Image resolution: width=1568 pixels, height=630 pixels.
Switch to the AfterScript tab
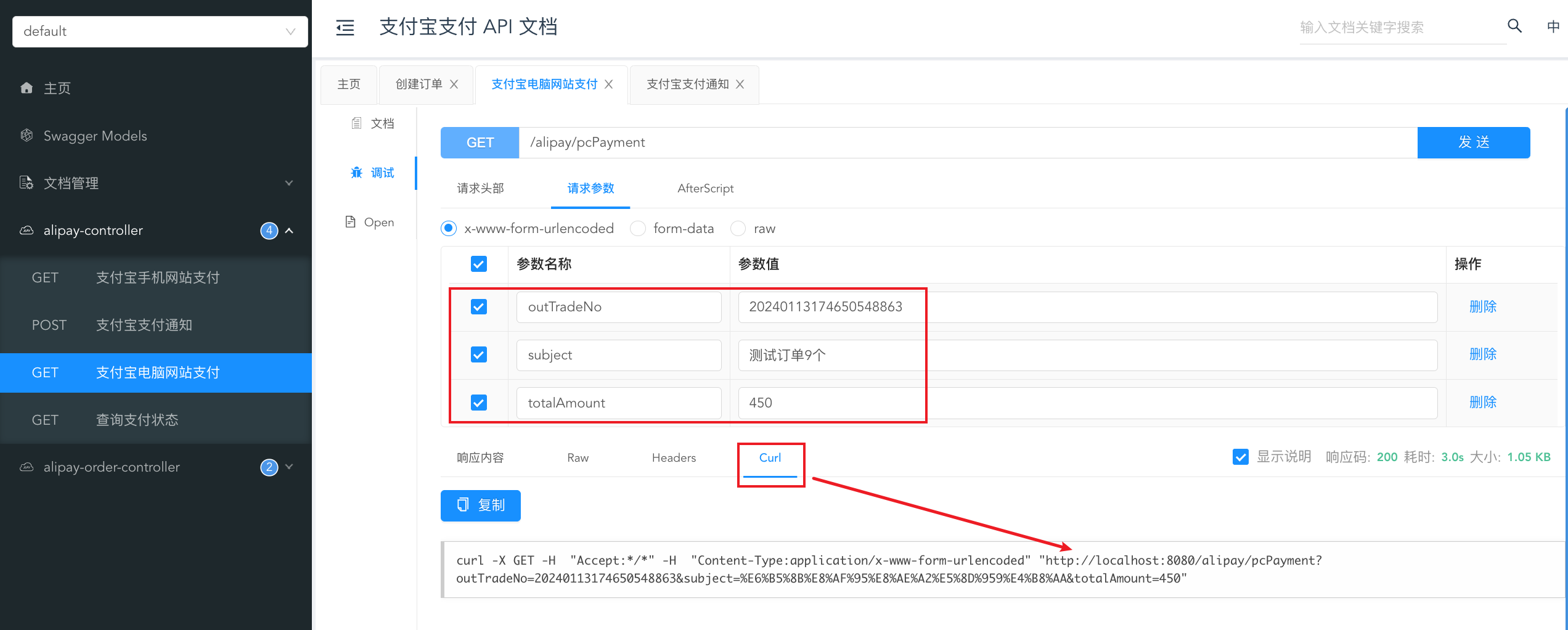(706, 189)
